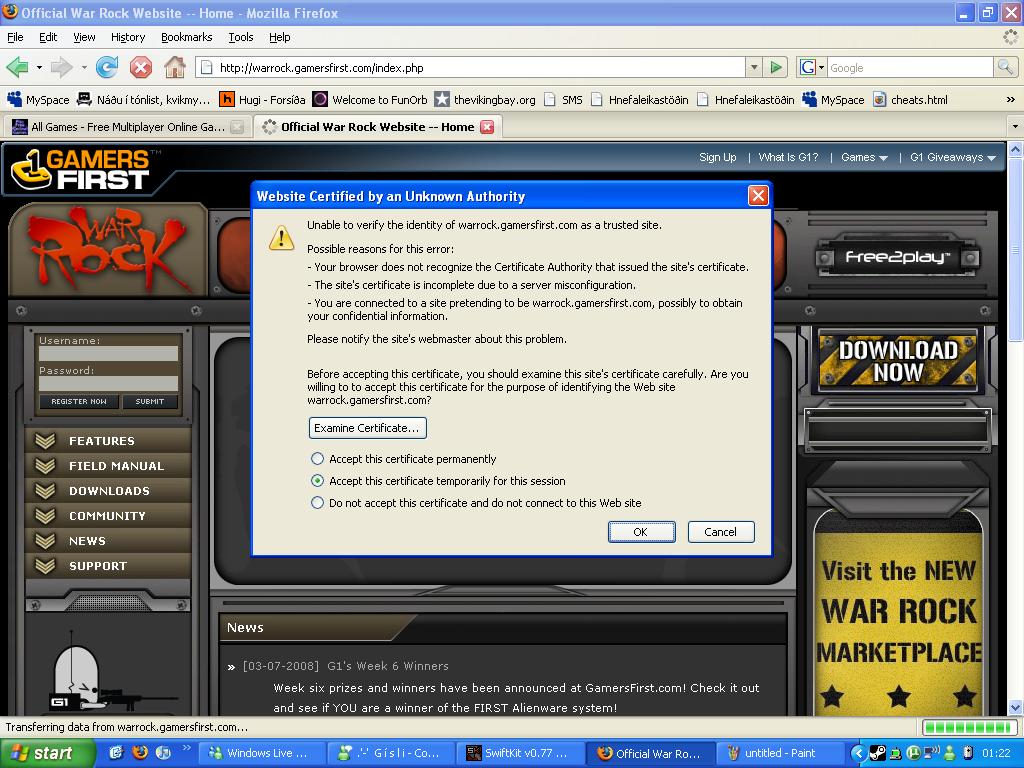Click the Password input field
Image resolution: width=1024 pixels, height=768 pixels.
(108, 383)
